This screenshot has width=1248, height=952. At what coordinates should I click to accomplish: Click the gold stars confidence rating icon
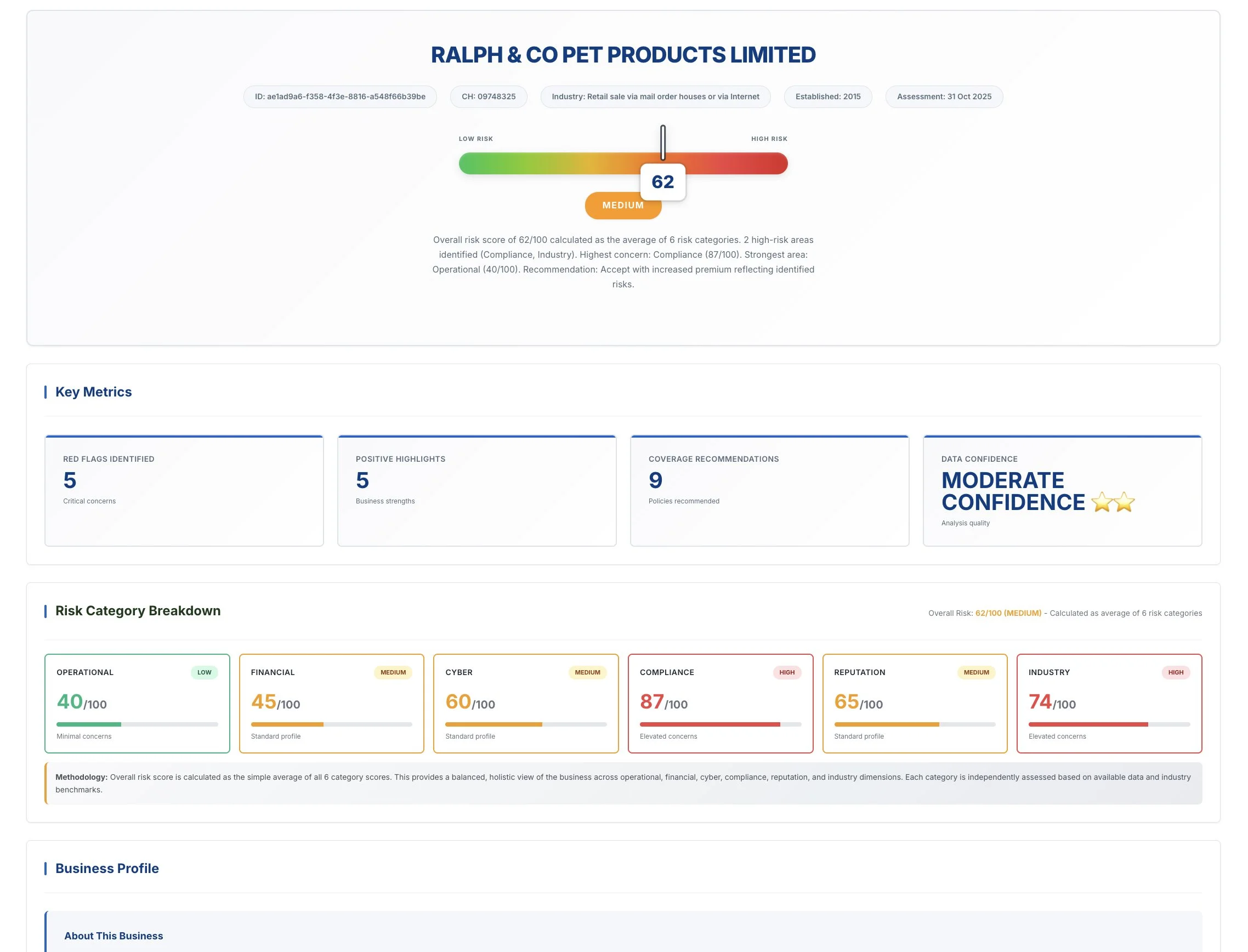pyautogui.click(x=1112, y=502)
